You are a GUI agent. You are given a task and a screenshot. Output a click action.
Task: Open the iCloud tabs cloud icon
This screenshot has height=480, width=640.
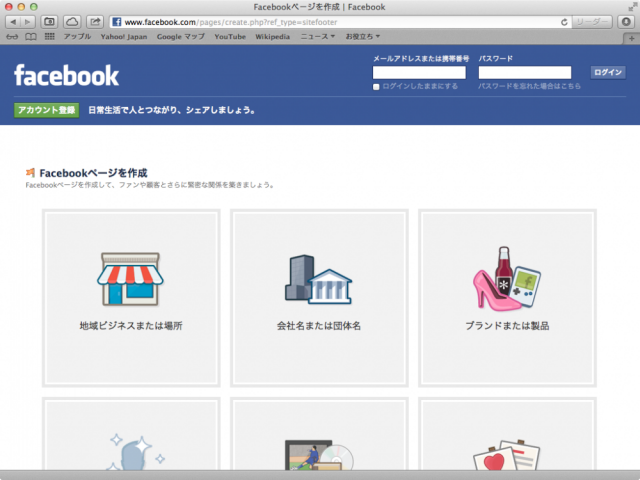pyautogui.click(x=72, y=22)
